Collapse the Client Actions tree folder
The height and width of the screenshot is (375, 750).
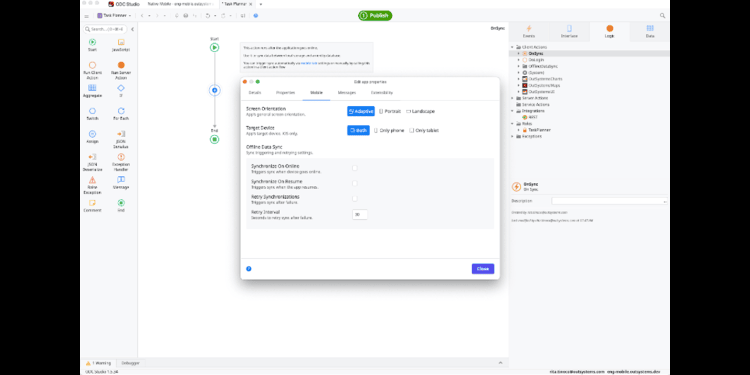pyautogui.click(x=512, y=47)
